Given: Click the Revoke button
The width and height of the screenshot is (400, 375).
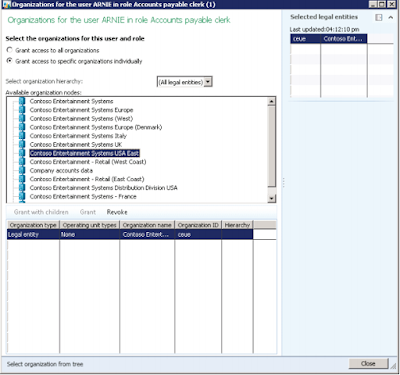Looking at the screenshot, I should click(117, 212).
